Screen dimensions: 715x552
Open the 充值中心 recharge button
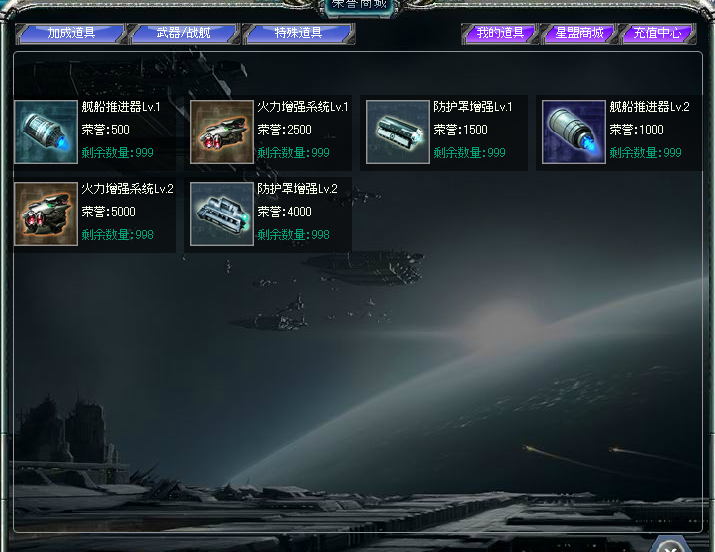pos(658,33)
